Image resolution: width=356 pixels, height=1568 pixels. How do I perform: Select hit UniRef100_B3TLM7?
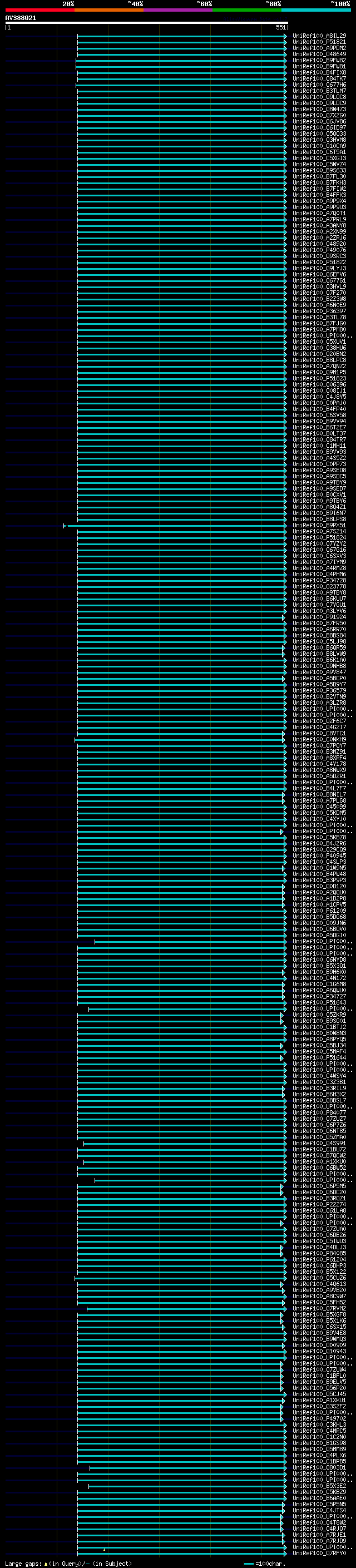(319, 91)
